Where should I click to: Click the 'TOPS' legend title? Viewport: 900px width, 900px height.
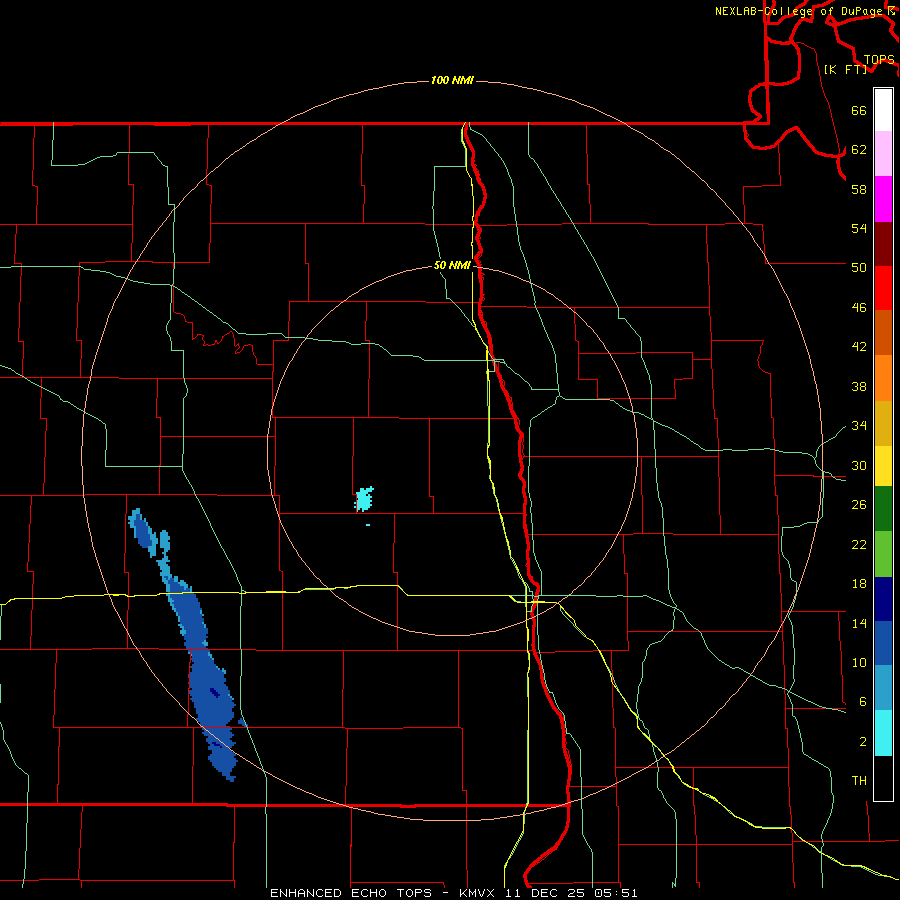pyautogui.click(x=879, y=60)
